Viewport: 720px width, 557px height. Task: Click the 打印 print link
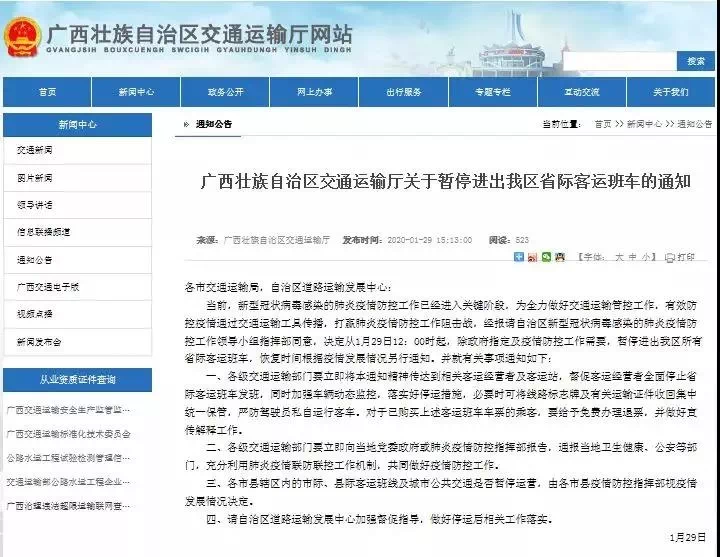tap(686, 257)
